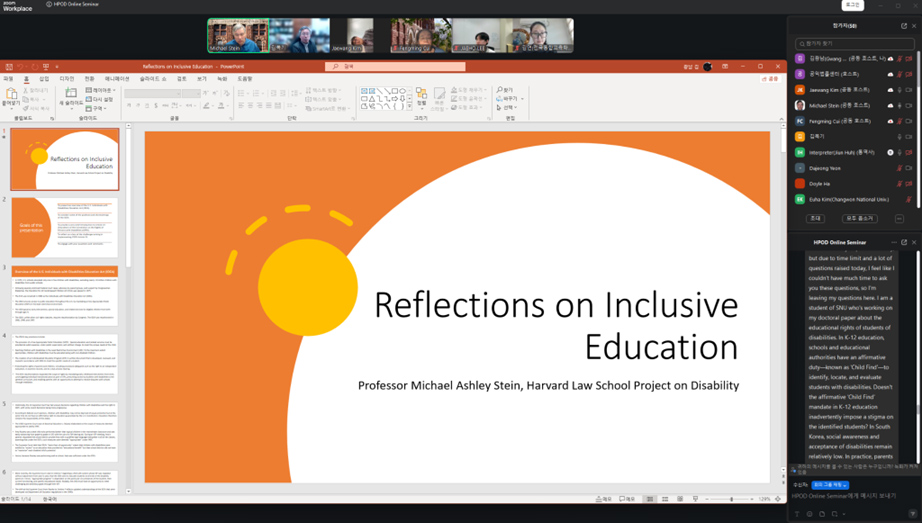Screen dimensions: 922x523
Task: Click the more options button below participants list
Action: (x=899, y=218)
